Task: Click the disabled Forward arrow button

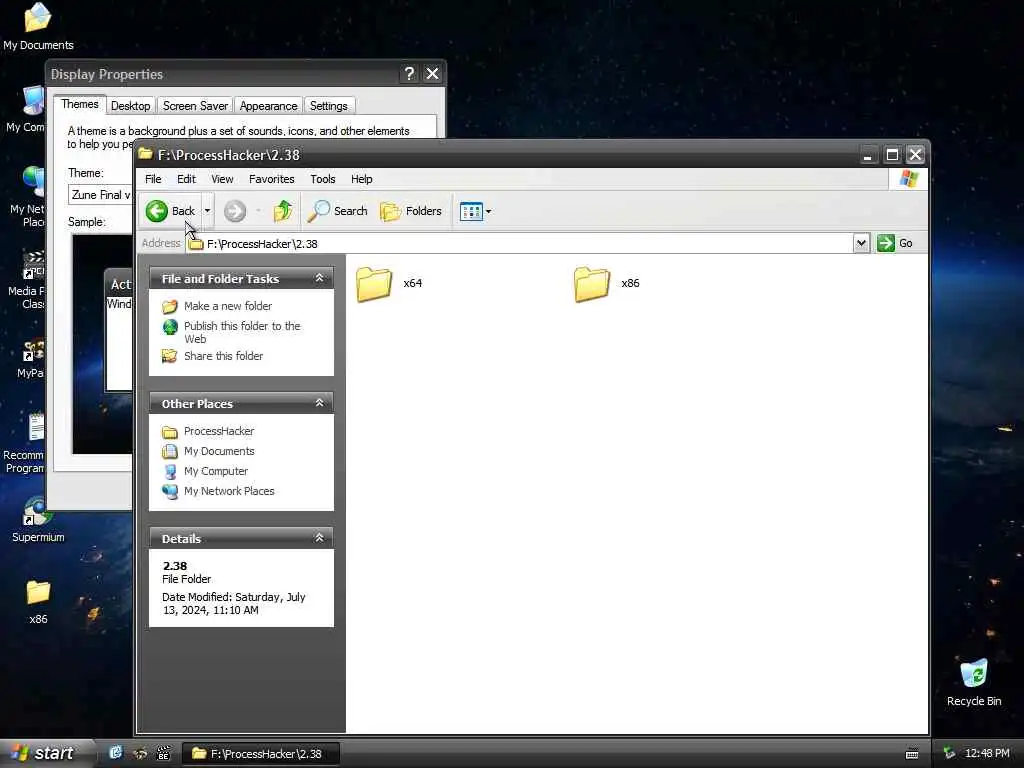Action: pyautogui.click(x=235, y=211)
